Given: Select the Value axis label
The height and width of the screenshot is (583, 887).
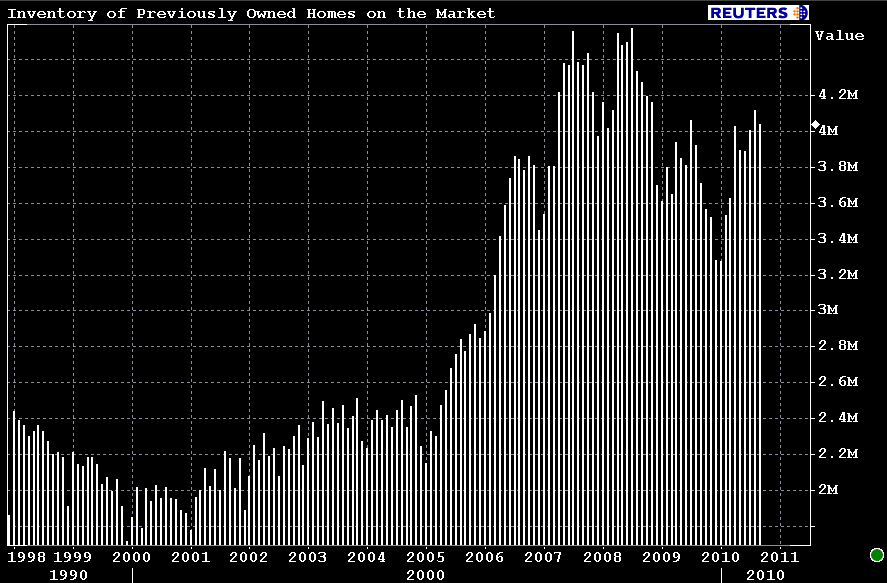Looking at the screenshot, I should click(839, 36).
